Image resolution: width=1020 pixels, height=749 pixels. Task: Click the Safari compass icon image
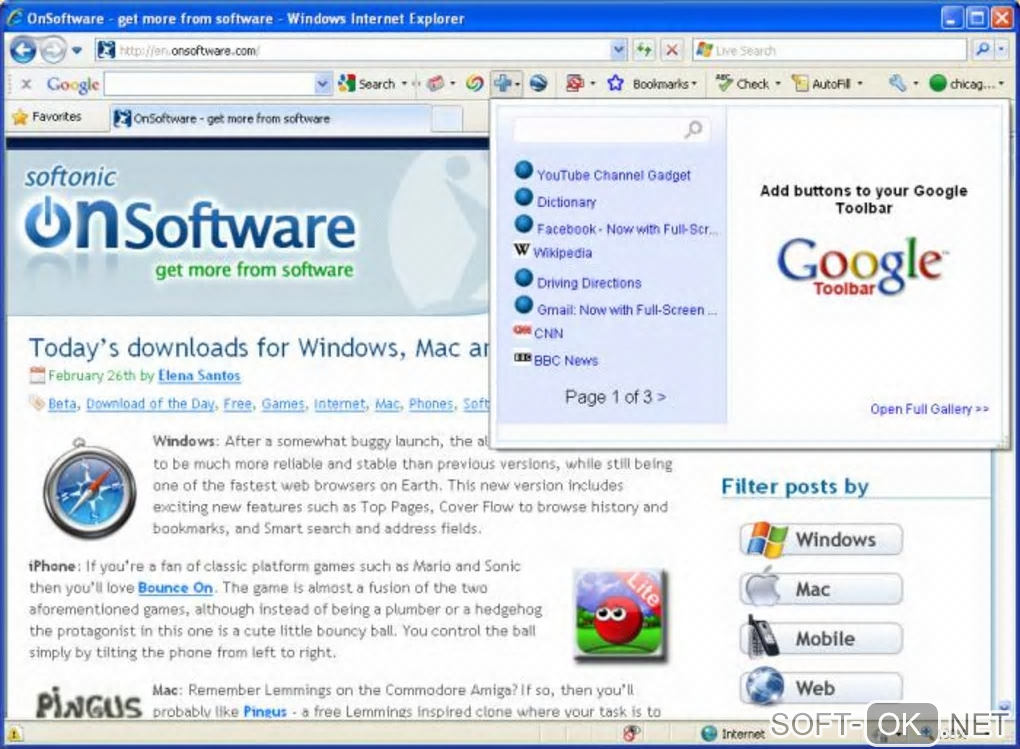(x=89, y=489)
